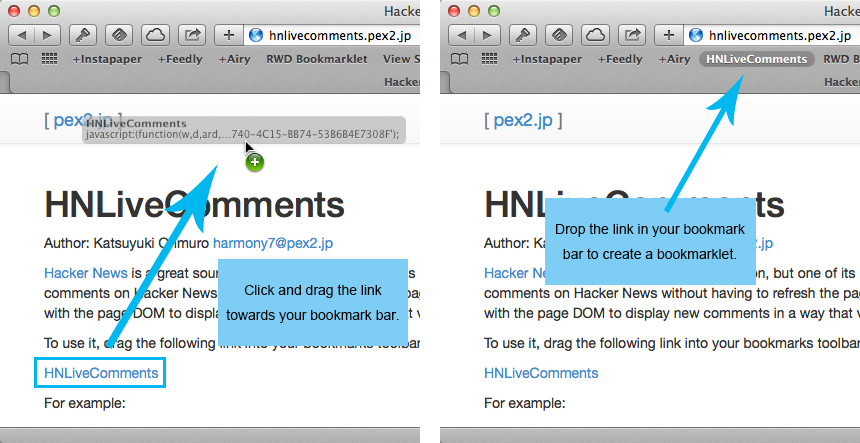Image resolution: width=860 pixels, height=443 pixels.
Task: Click the add bookmark plus button in left window
Action: pos(229,35)
